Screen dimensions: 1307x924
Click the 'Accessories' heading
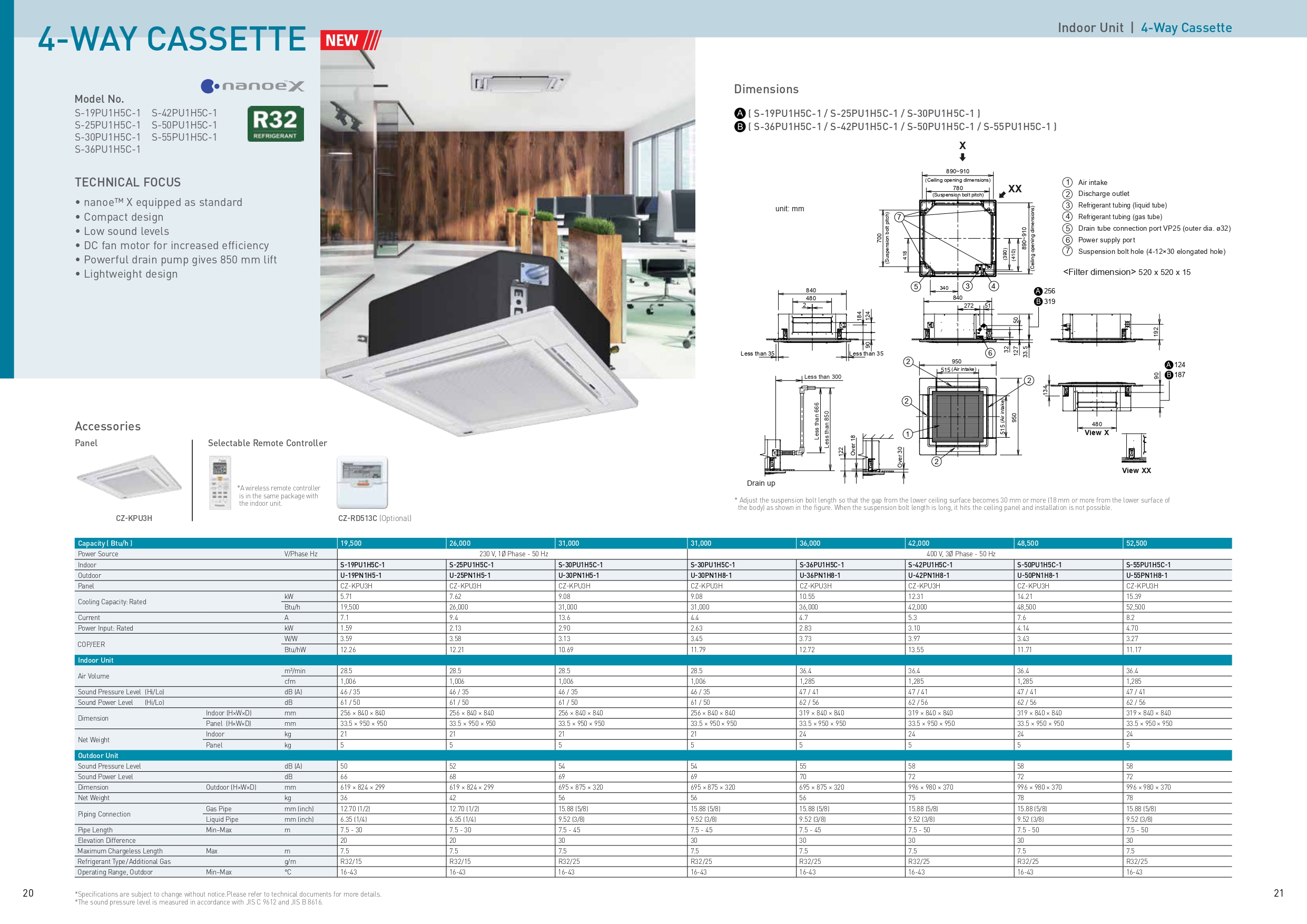[107, 426]
